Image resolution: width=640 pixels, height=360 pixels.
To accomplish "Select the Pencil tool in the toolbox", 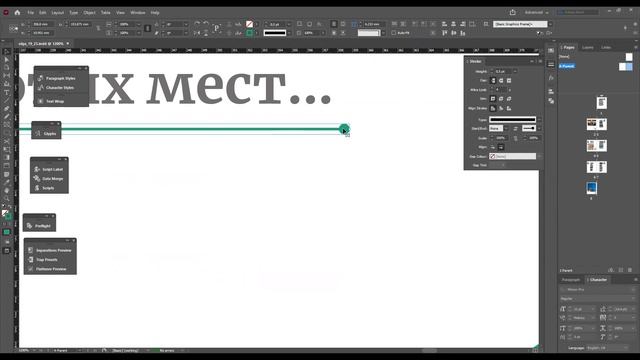I will click(7, 117).
